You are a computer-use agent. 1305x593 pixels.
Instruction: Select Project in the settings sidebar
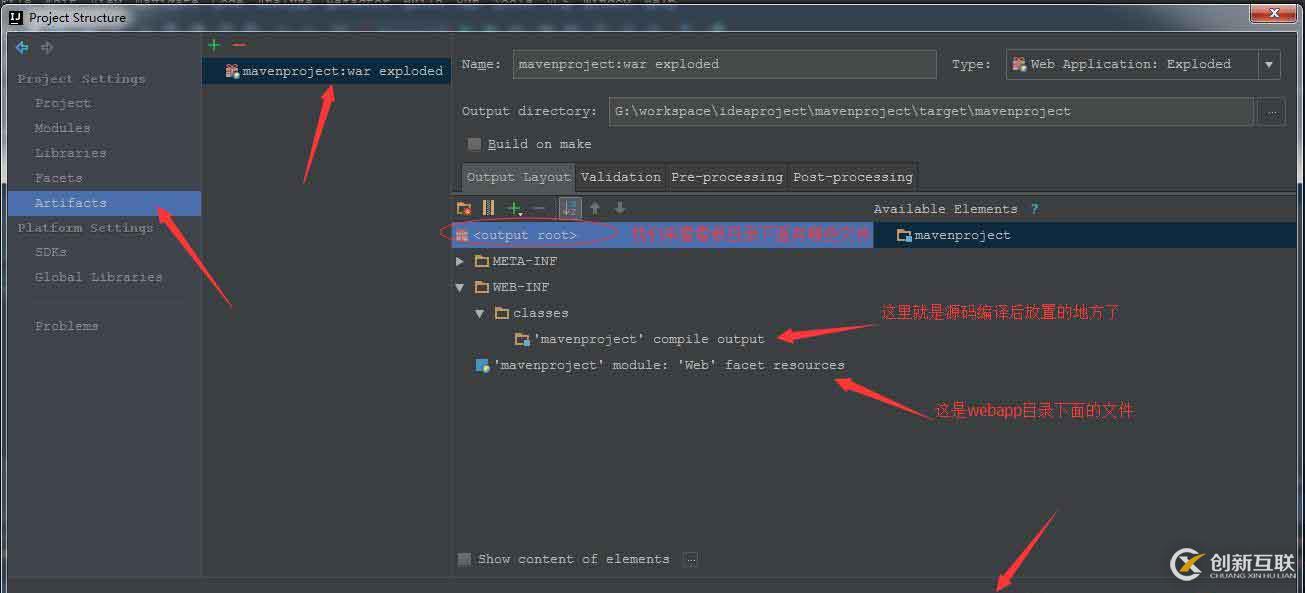63,103
